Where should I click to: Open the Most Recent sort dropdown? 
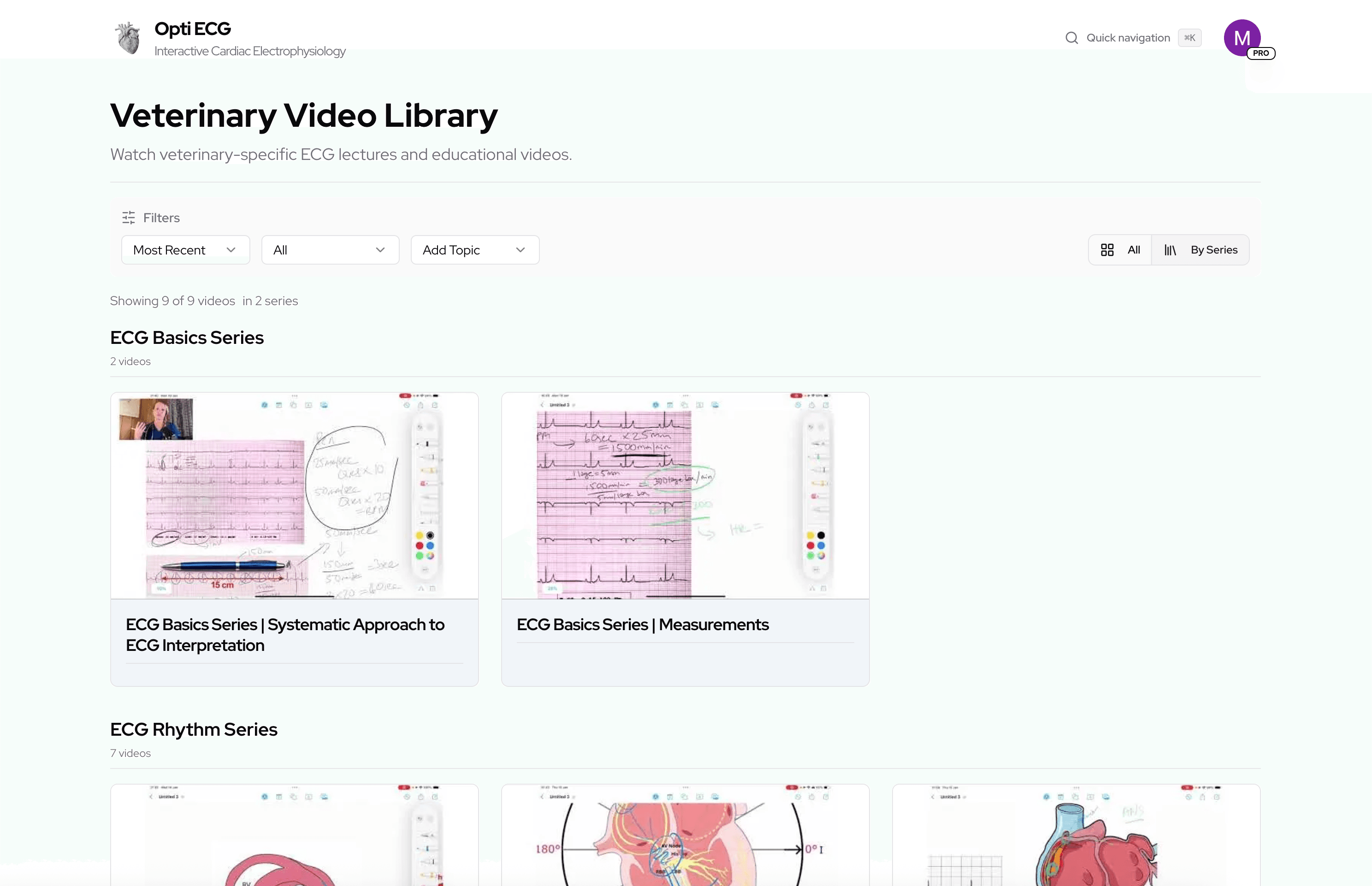[185, 249]
